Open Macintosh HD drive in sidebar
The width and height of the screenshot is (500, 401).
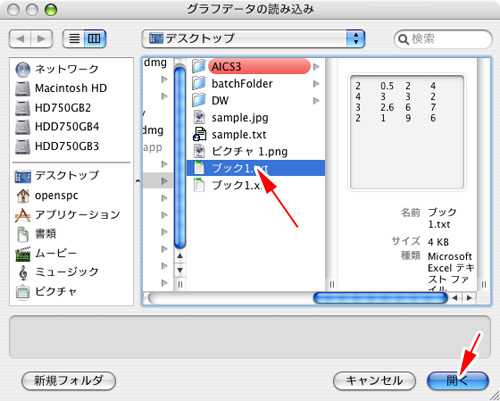pyautogui.click(x=61, y=88)
